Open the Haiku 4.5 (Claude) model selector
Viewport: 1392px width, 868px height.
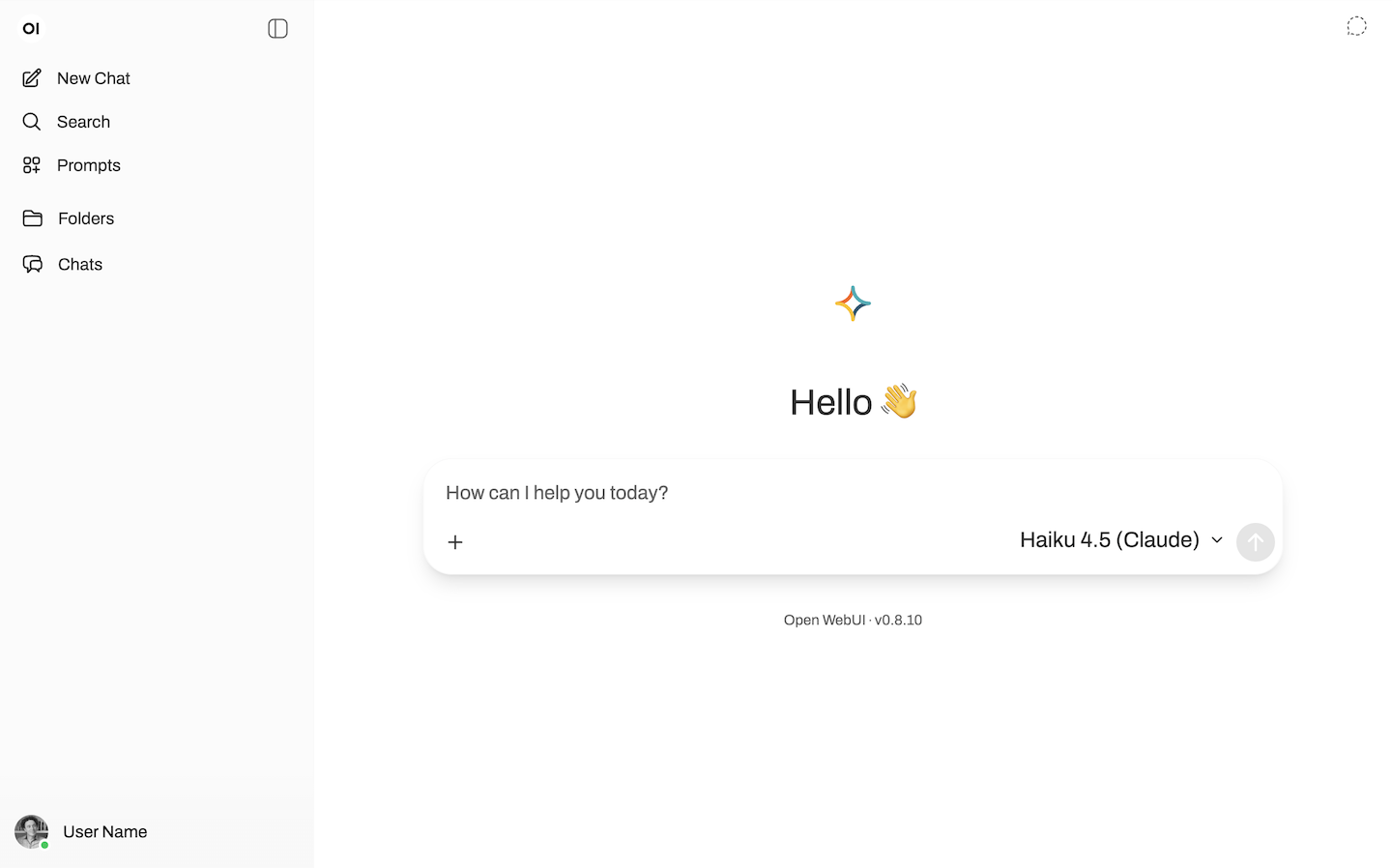coord(1121,540)
